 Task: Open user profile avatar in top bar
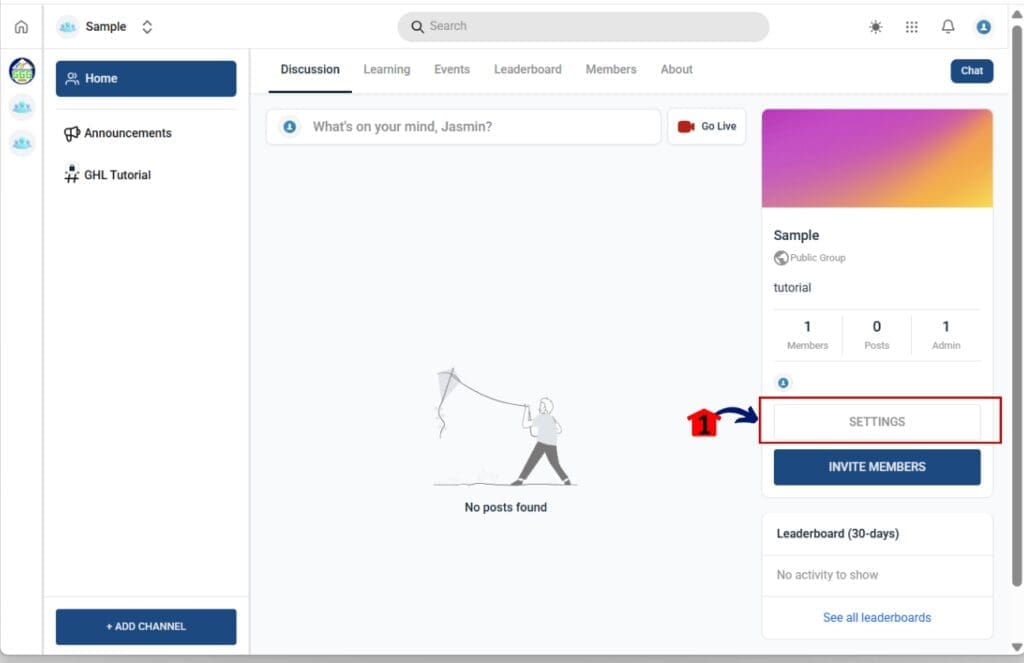984,27
